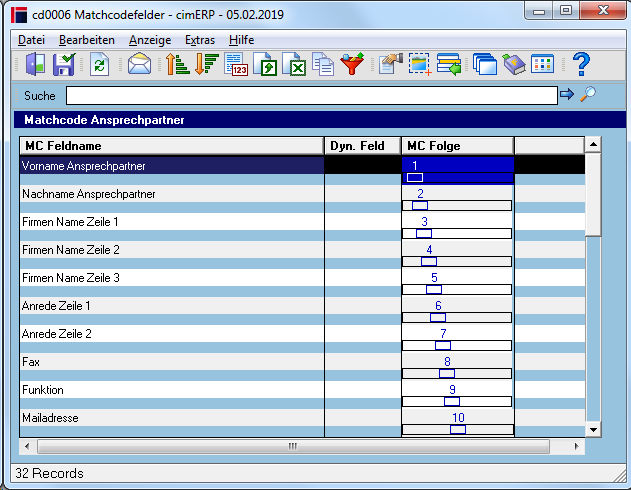The image size is (631, 490).
Task: Click the vertical scrollbar down arrow
Action: [593, 429]
